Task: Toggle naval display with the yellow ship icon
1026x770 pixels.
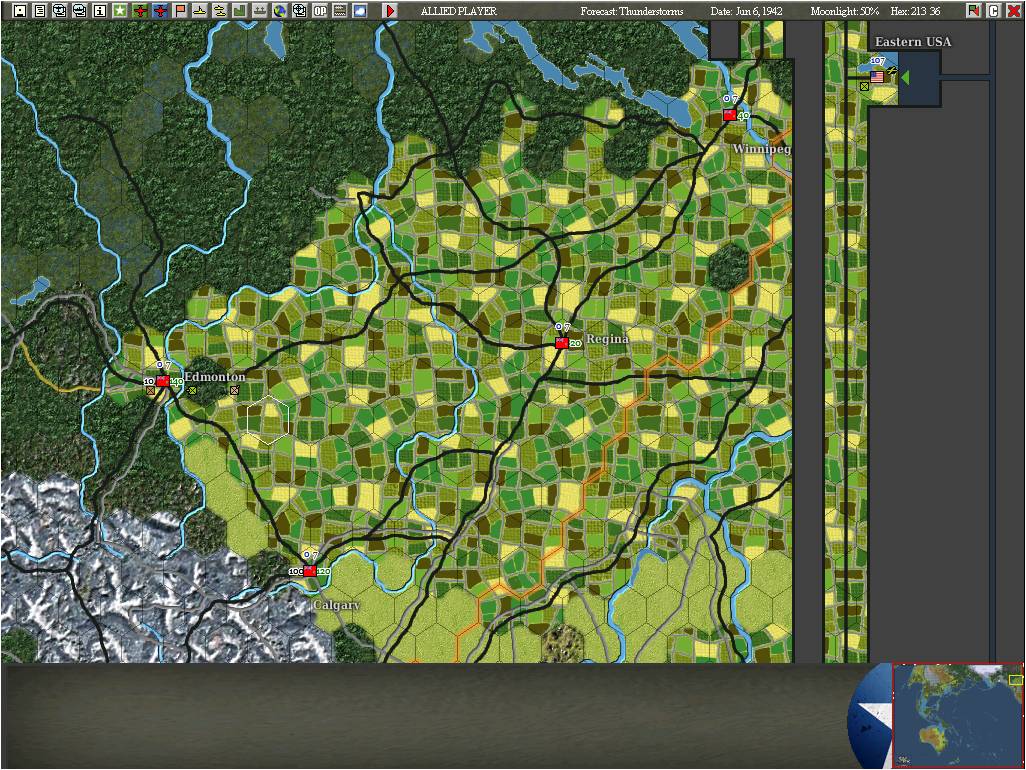Action: click(x=201, y=10)
